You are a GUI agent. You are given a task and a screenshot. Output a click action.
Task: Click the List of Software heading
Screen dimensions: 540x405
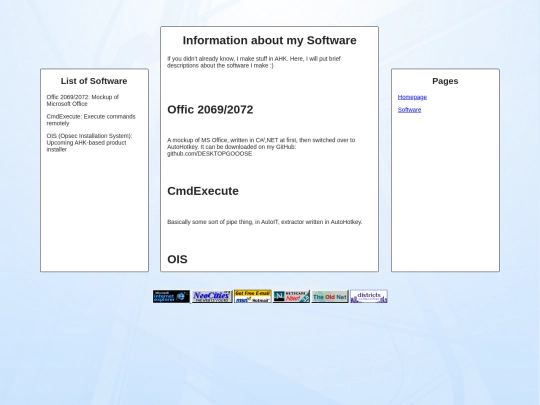94,81
